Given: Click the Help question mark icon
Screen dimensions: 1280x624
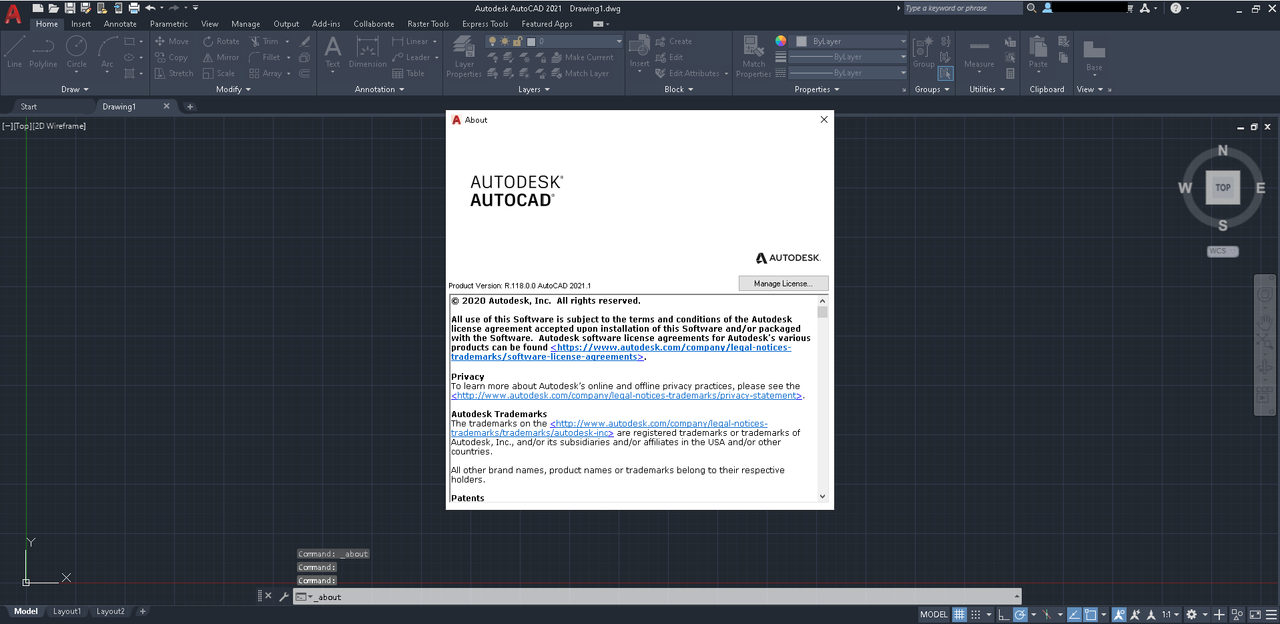Looking at the screenshot, I should (1174, 8).
